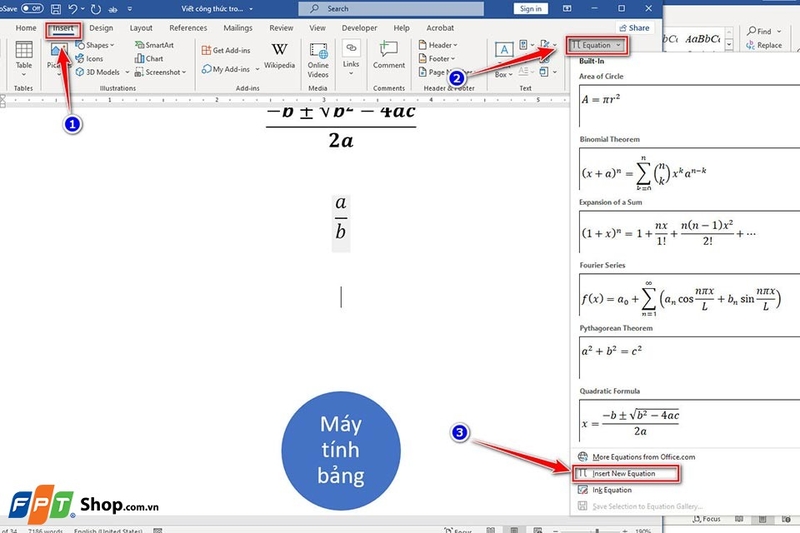Open the Home tab
The height and width of the screenshot is (533, 800).
(x=26, y=28)
